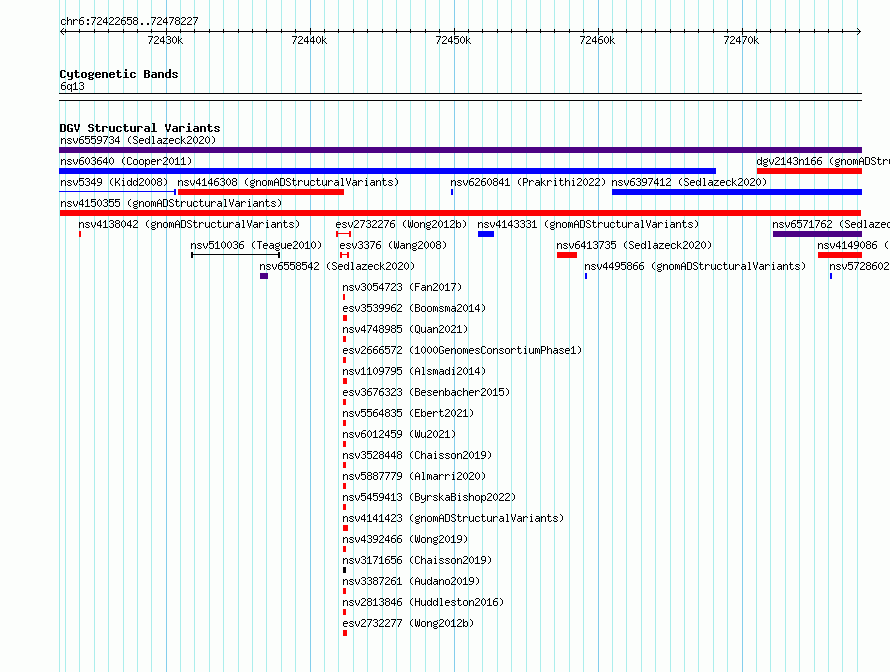890x672 pixels.
Task: Click nsv1109795 (Alsmadi2014) label
Action: tap(414, 371)
